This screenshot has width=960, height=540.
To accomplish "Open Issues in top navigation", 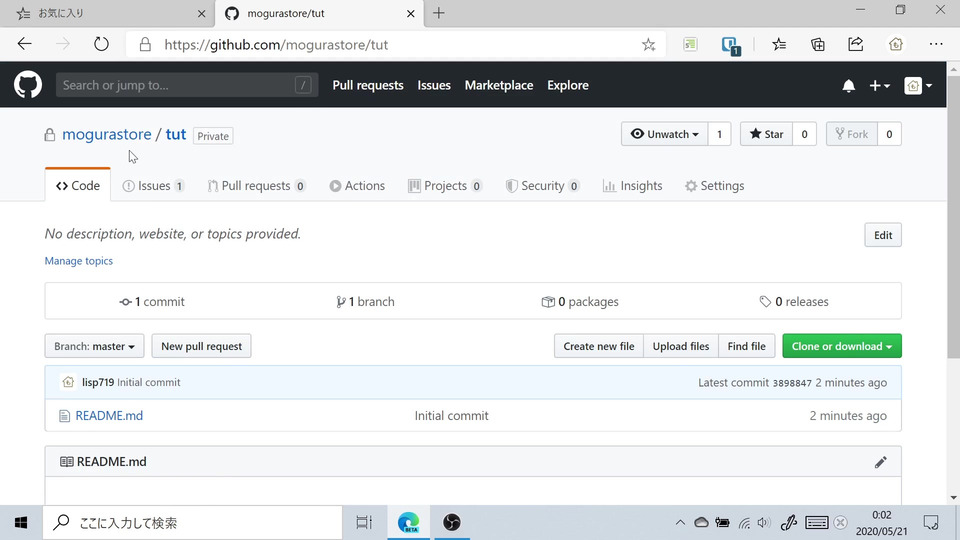I will 434,85.
